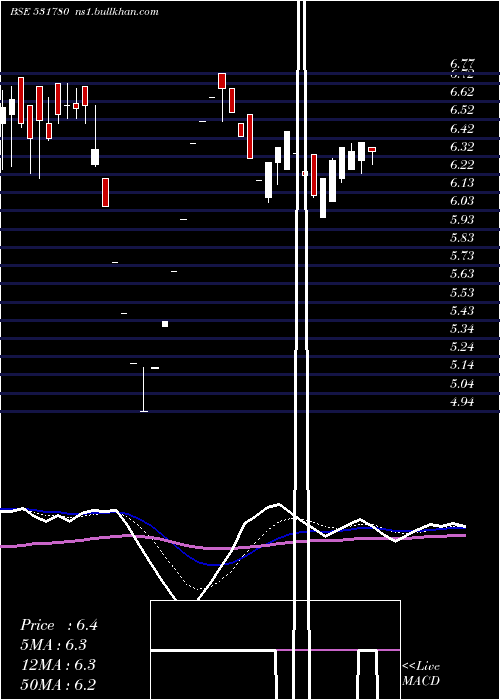This screenshot has width=500, height=700.
Task: Select the 5.53 price axis label
Action: (x=462, y=292)
